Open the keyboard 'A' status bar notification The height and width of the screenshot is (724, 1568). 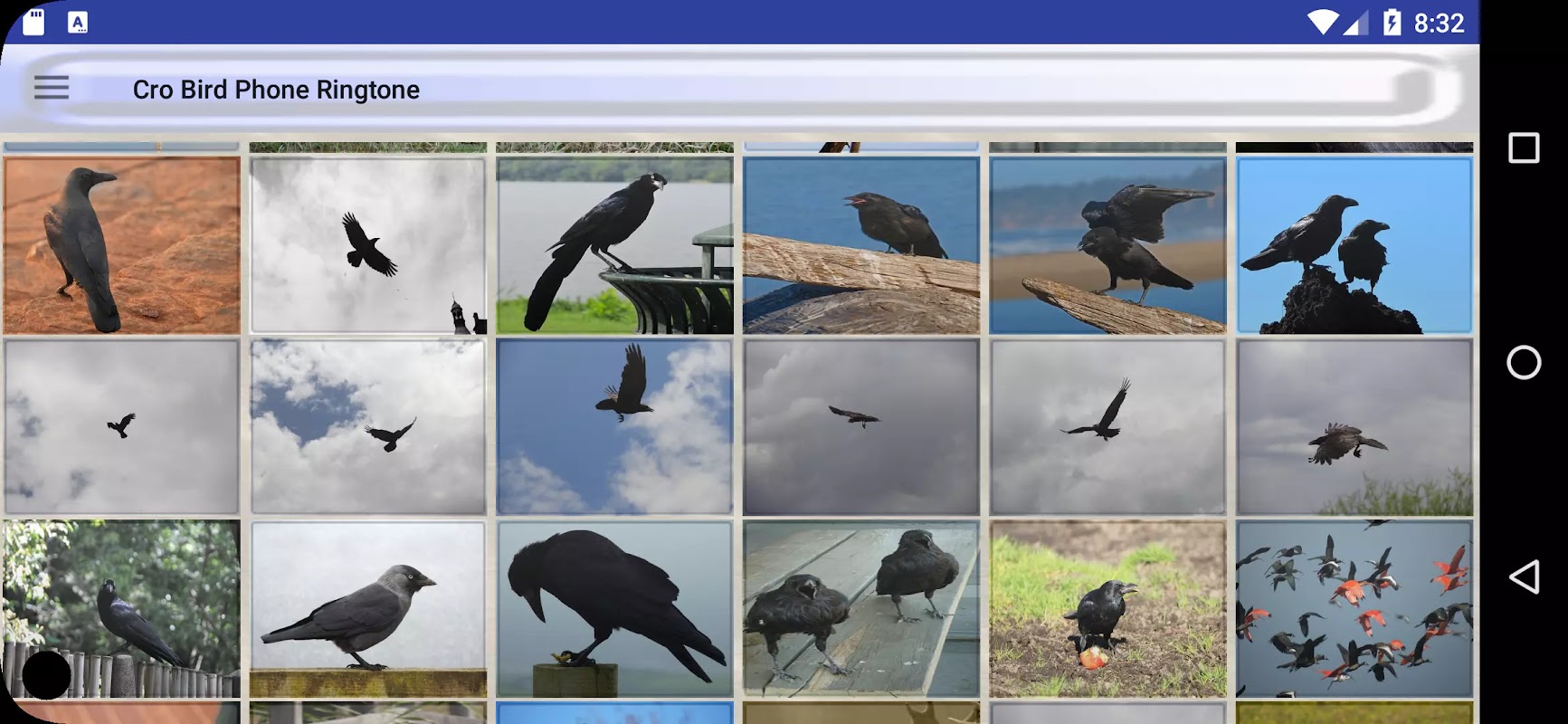(x=78, y=23)
